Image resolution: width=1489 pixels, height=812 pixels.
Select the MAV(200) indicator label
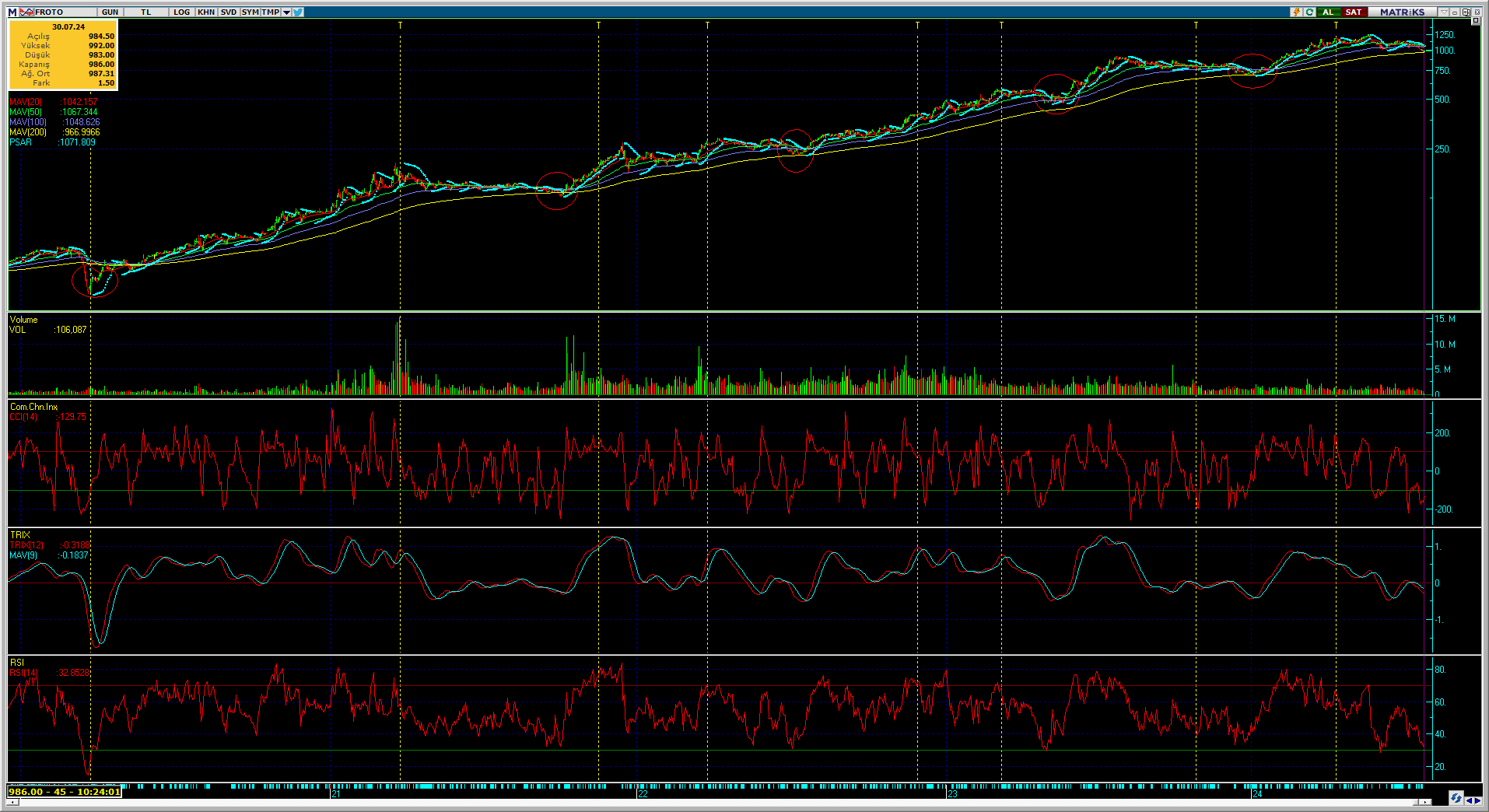(x=28, y=132)
